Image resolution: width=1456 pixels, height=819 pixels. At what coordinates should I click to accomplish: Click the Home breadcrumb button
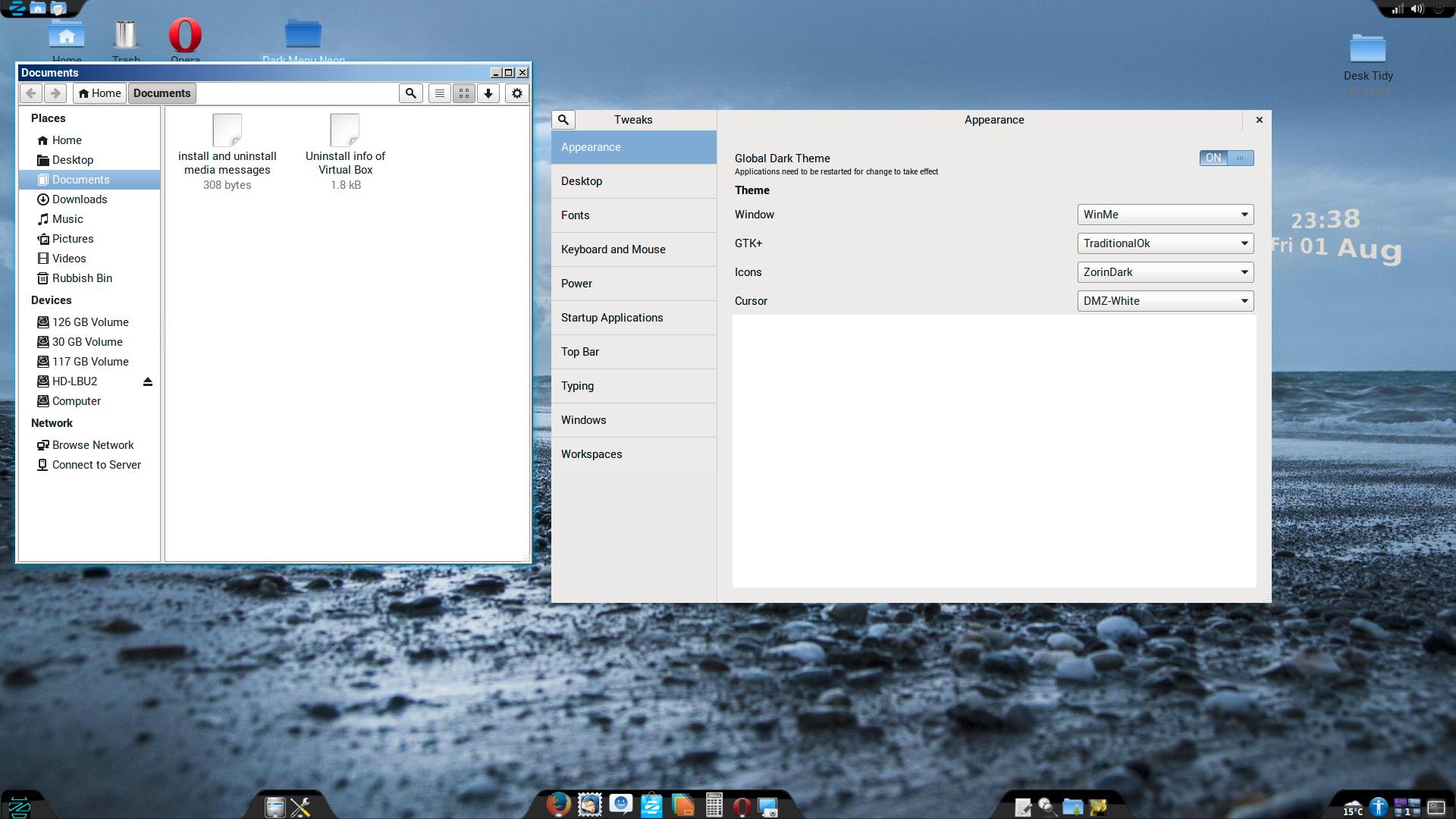pos(99,93)
